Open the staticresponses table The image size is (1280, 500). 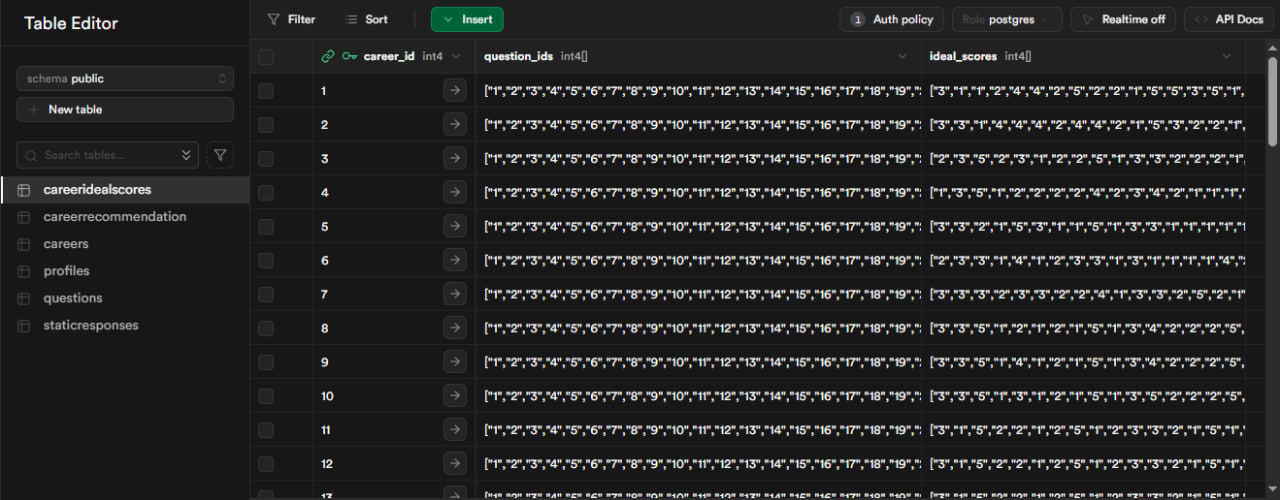(125, 325)
